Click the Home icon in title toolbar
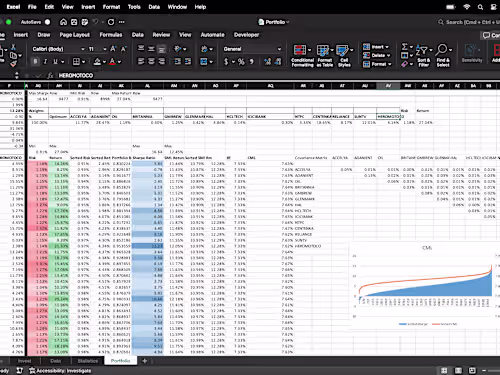 click(63, 22)
